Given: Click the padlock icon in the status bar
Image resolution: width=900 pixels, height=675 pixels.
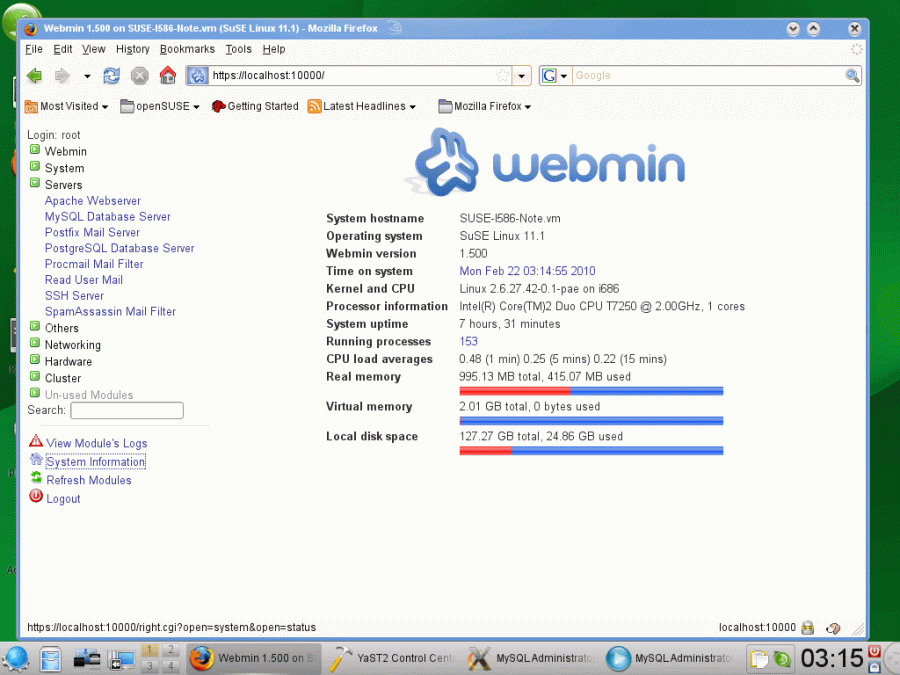Looking at the screenshot, I should (x=808, y=627).
